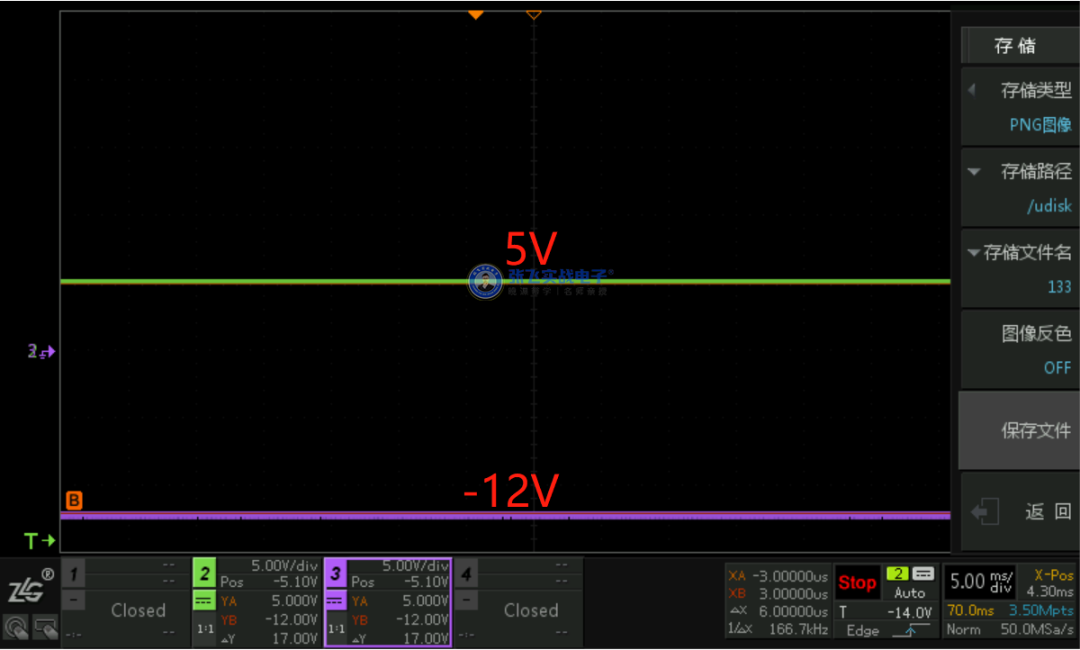Click the trigger source 2 badge
The image size is (1080, 650).
pyautogui.click(x=897, y=574)
